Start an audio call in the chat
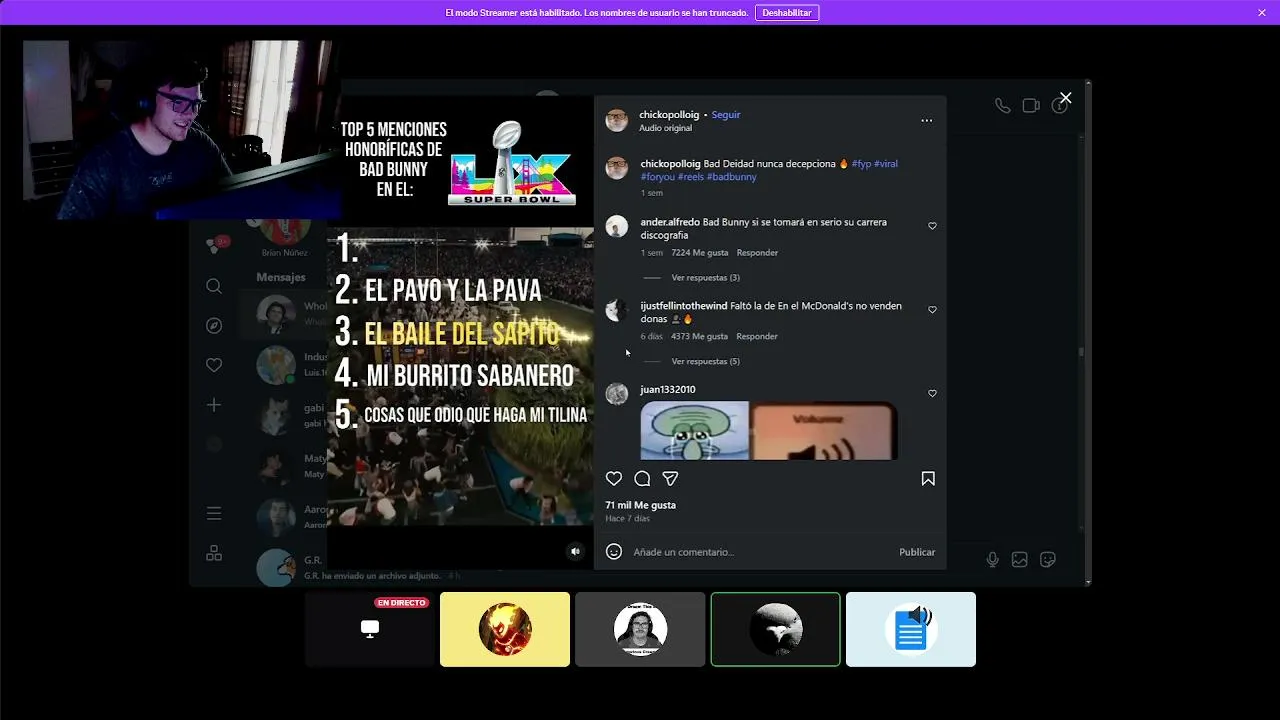Image resolution: width=1280 pixels, height=720 pixels. point(1002,106)
